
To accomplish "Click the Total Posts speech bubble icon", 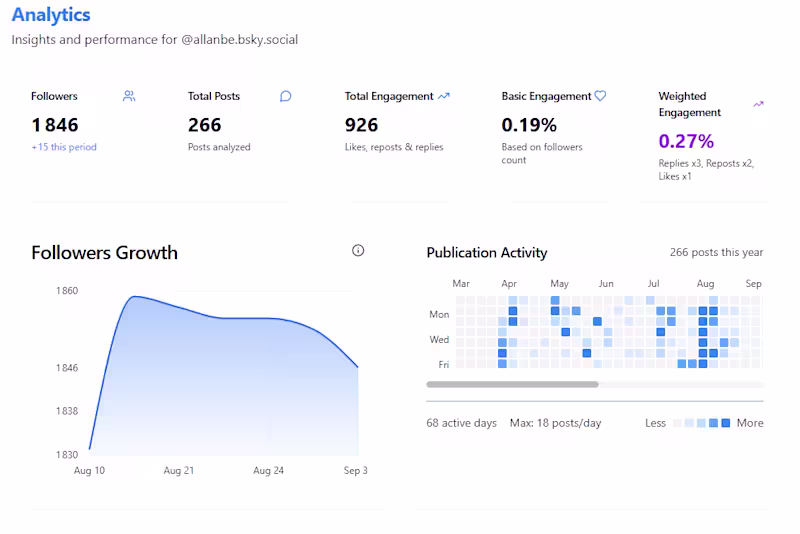I will click(286, 96).
